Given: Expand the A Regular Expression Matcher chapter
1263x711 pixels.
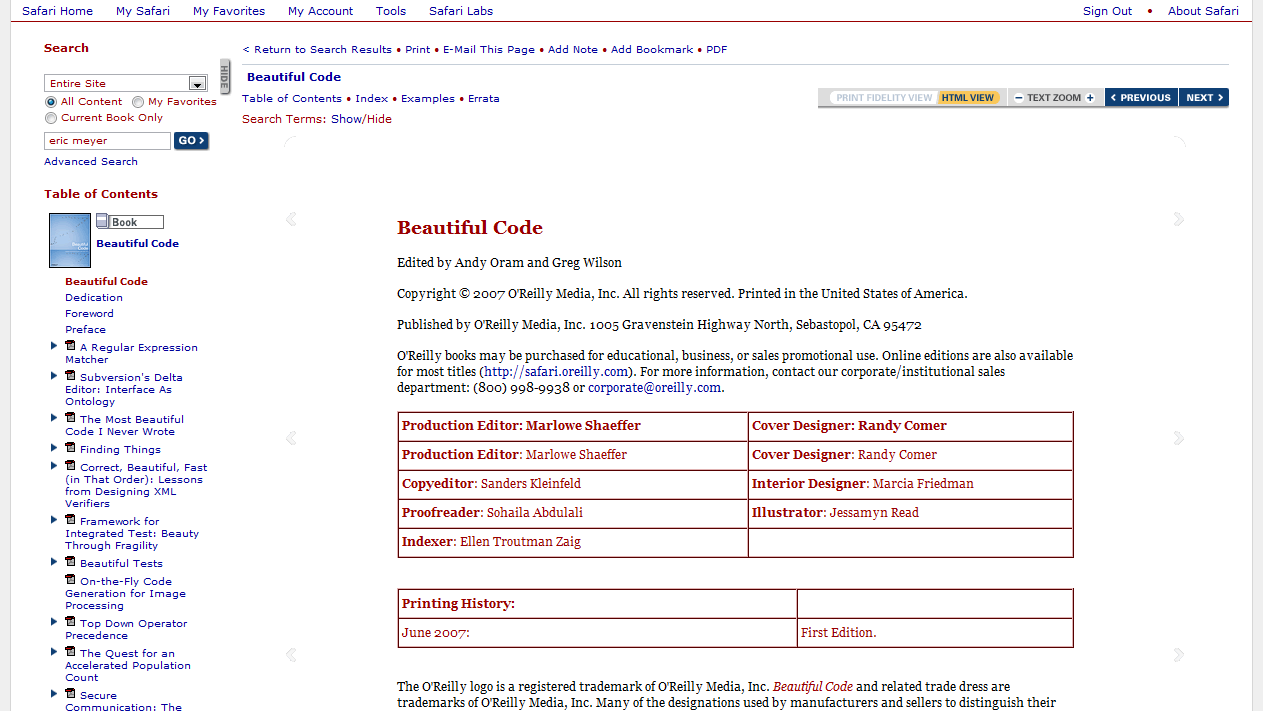Looking at the screenshot, I should (53, 345).
